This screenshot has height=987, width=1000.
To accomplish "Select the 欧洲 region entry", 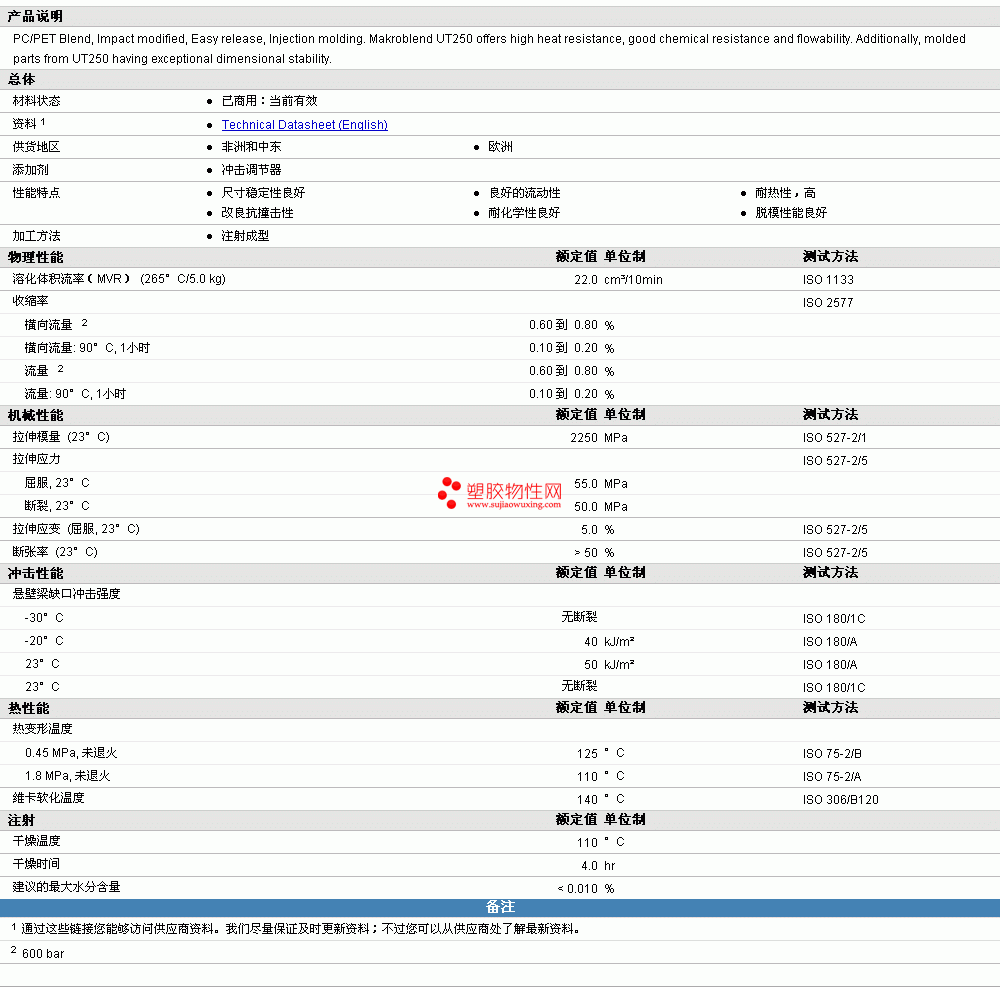I will click(500, 147).
